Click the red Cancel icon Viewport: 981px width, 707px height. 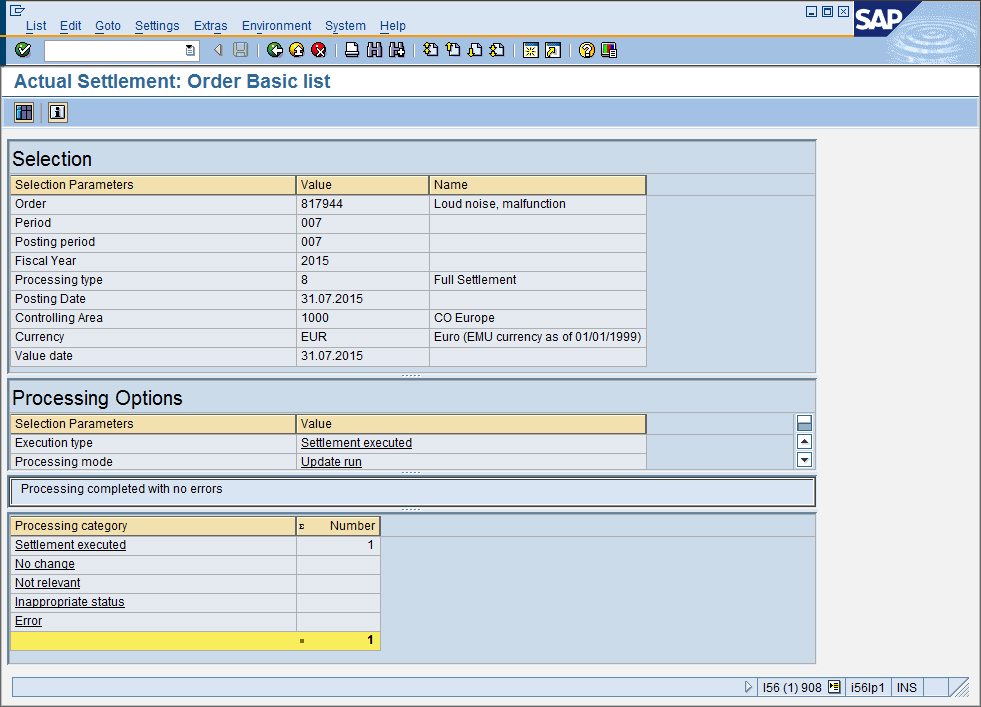click(318, 50)
